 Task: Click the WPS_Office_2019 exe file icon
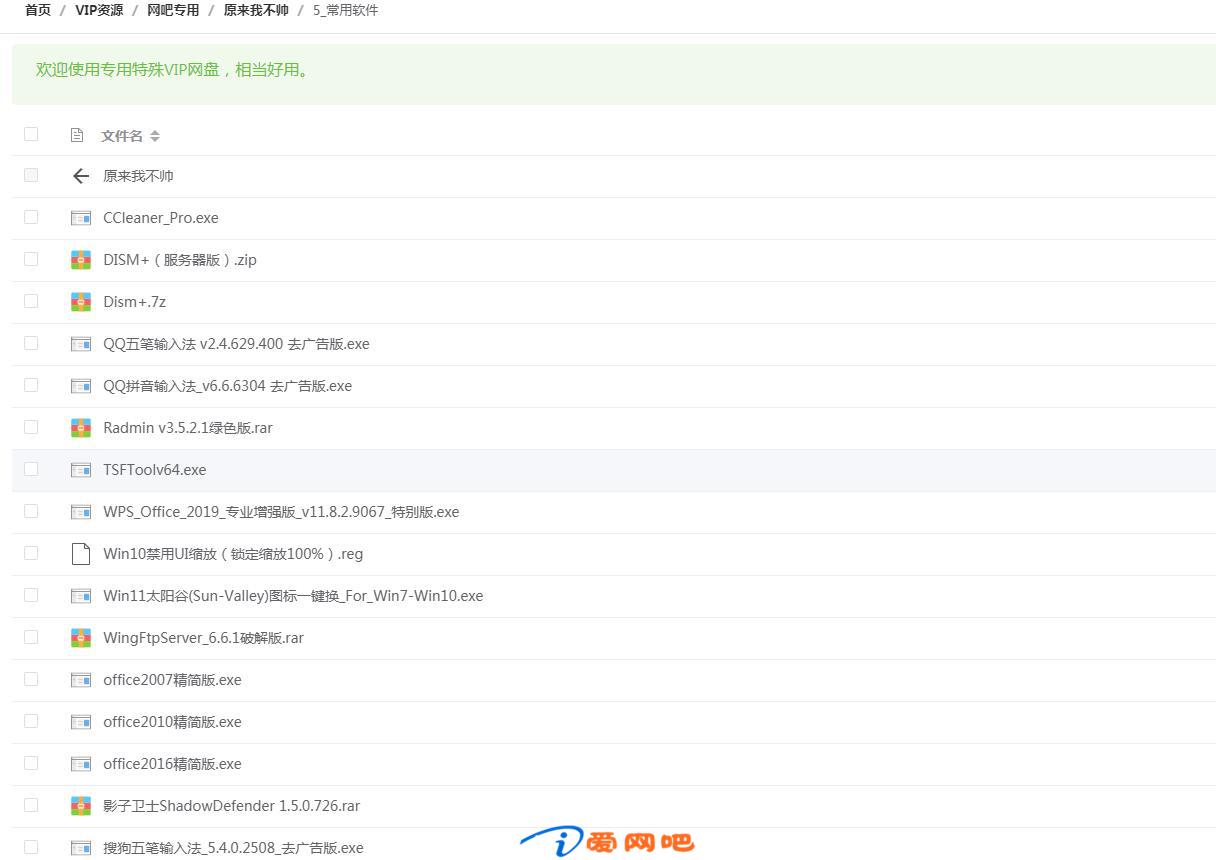pyautogui.click(x=81, y=512)
